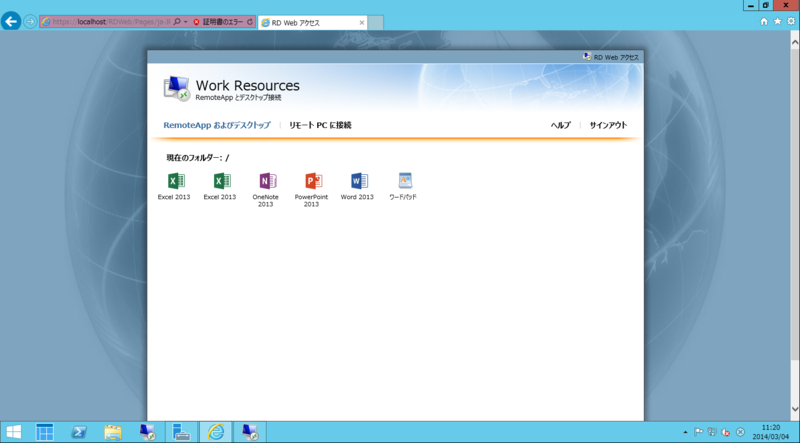Switch to Internet Explorer on taskbar
Viewport: 800px width, 443px height.
tap(216, 432)
